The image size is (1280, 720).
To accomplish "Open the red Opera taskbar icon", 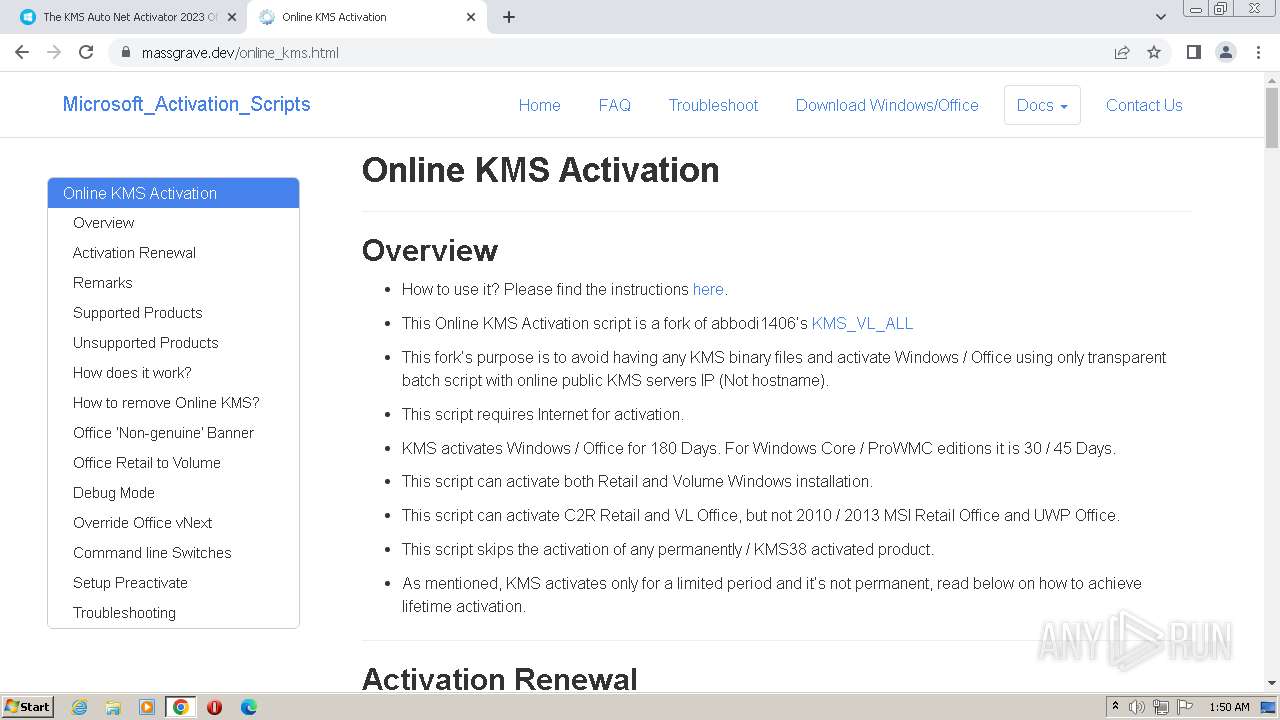I will [214, 707].
